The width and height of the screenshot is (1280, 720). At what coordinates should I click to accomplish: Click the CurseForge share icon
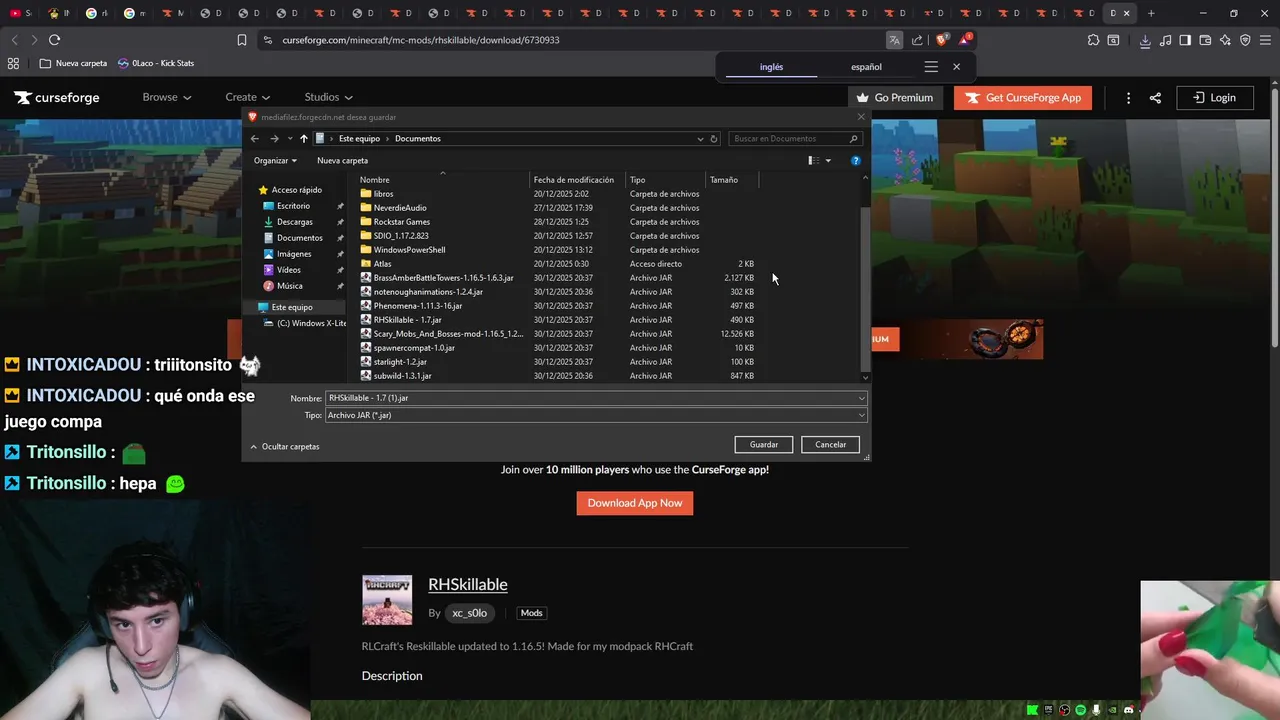[1155, 98]
